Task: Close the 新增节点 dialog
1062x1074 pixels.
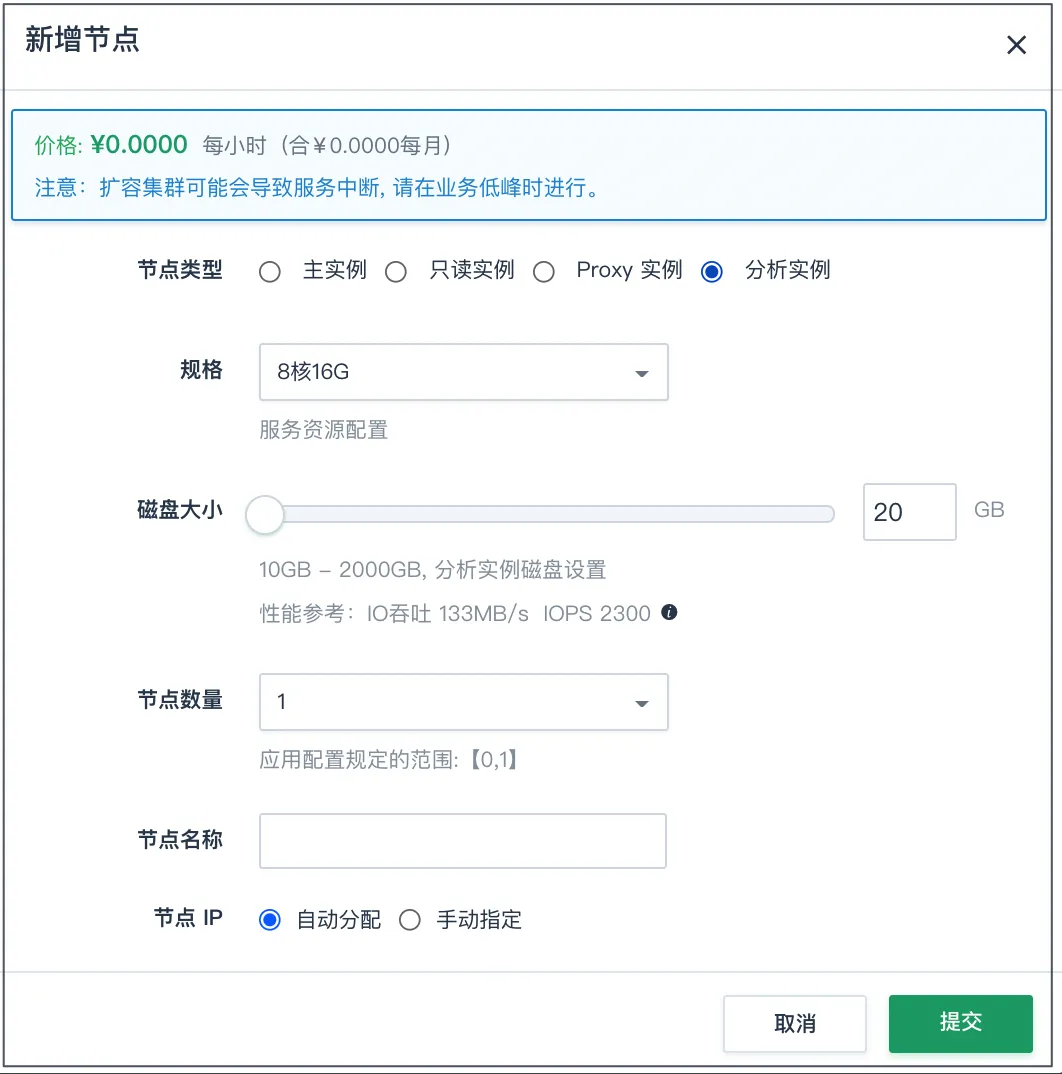Action: [x=1016, y=45]
